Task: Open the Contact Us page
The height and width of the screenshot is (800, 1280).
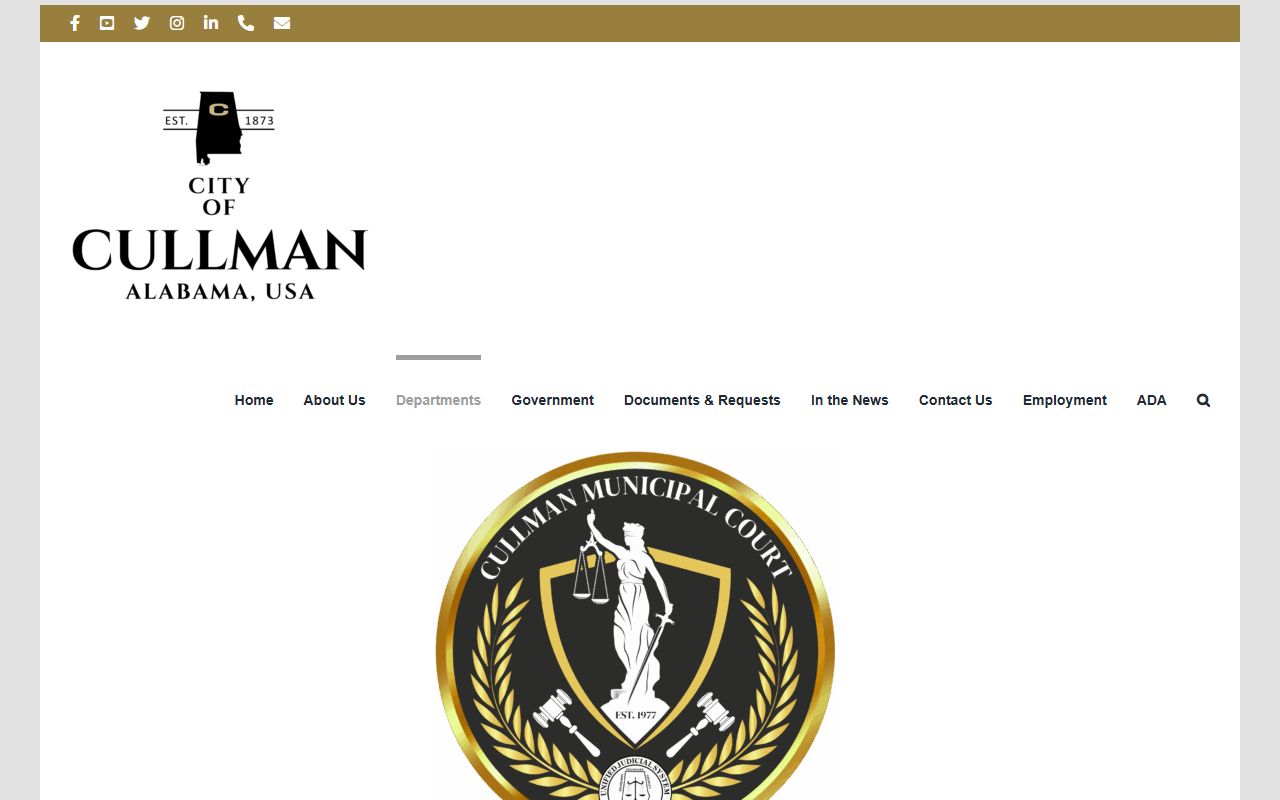Action: (x=955, y=400)
